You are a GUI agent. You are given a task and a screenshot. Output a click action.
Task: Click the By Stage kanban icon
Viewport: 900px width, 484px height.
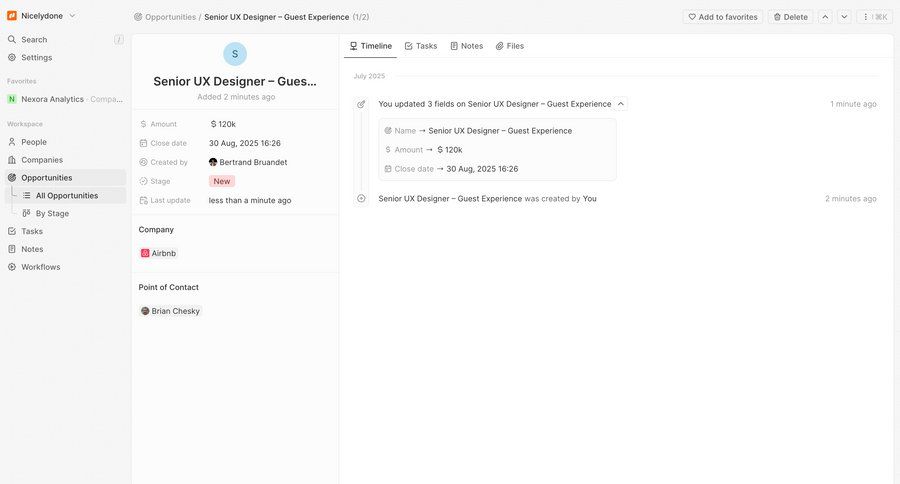(26, 213)
